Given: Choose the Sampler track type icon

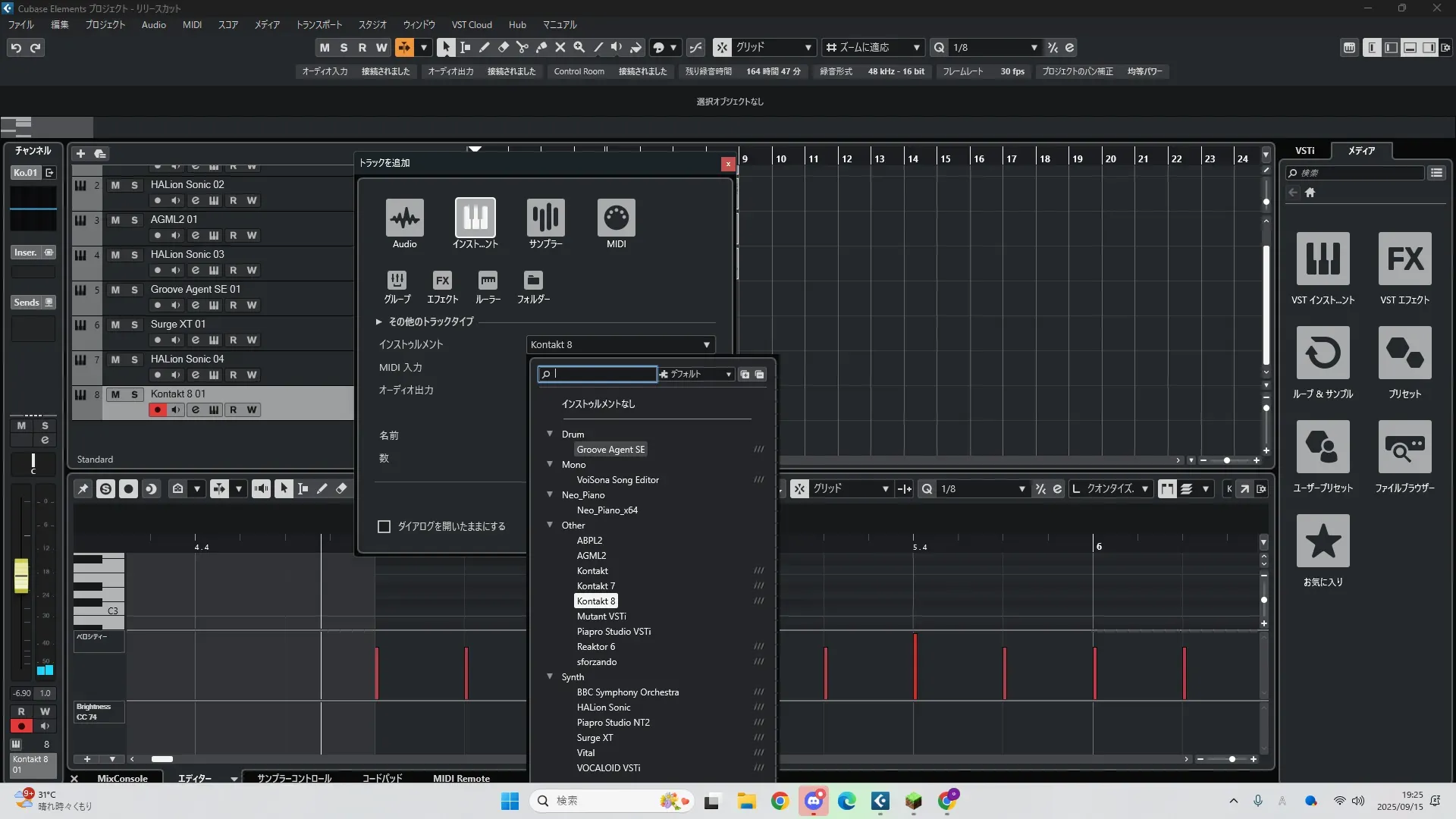Looking at the screenshot, I should (545, 218).
